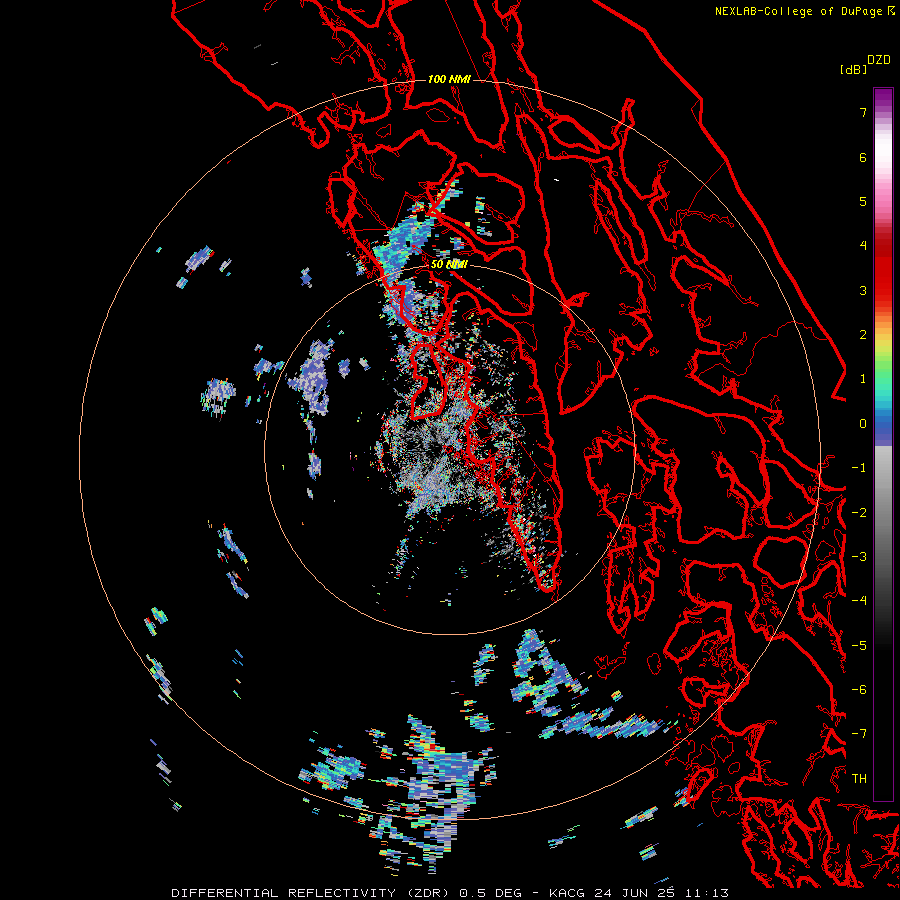Select the 100 NMI range ring label
Image resolution: width=900 pixels, height=900 pixels.
(449, 79)
